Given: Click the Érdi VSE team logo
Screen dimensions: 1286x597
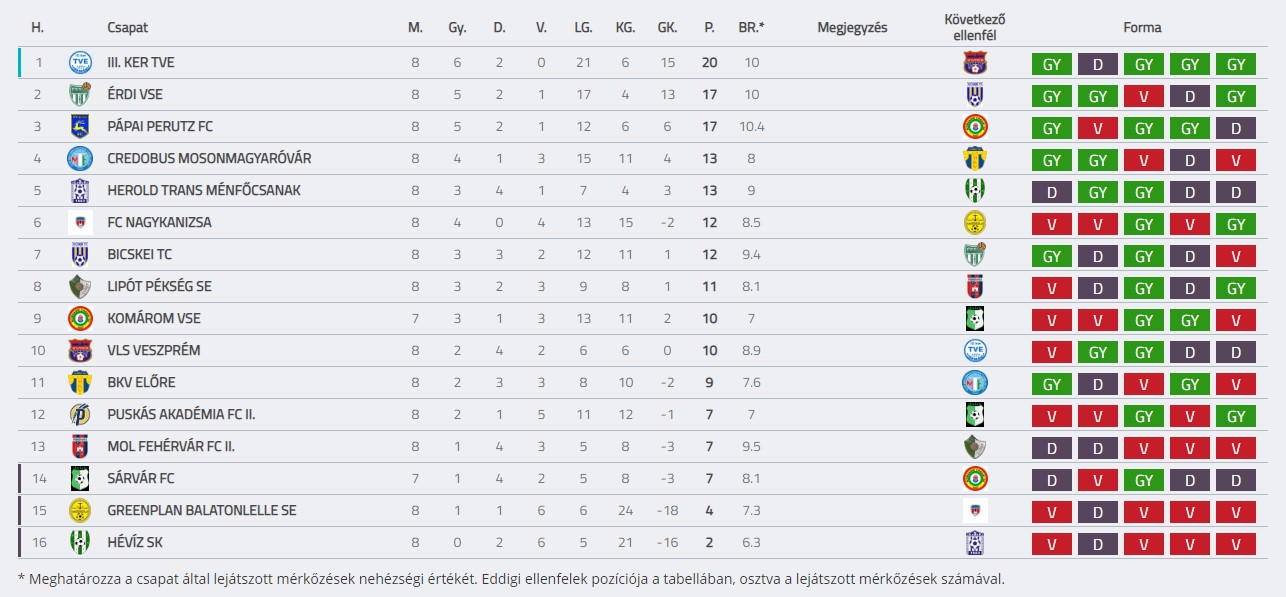Looking at the screenshot, I should point(80,94).
